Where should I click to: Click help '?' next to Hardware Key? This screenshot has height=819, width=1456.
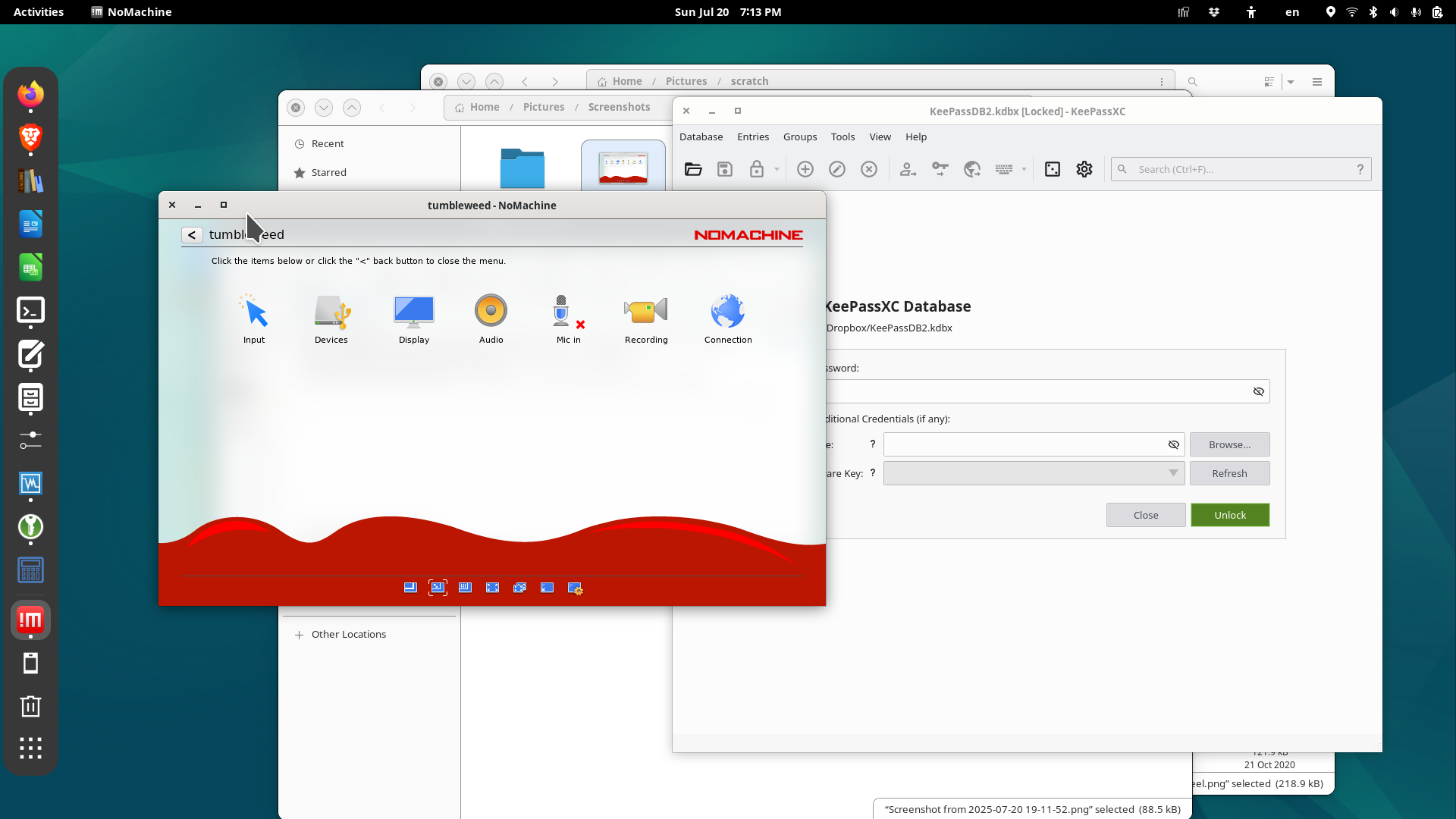873,472
